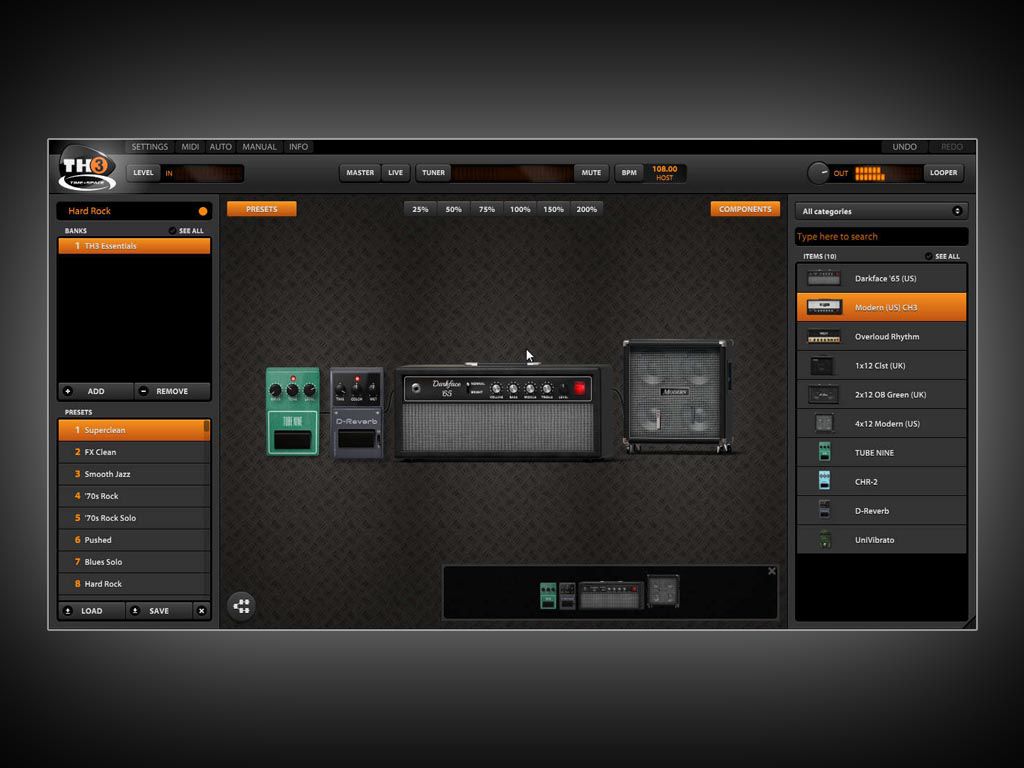Click the Modern (US) CH3 amp icon
The image size is (1024, 768).
824,307
